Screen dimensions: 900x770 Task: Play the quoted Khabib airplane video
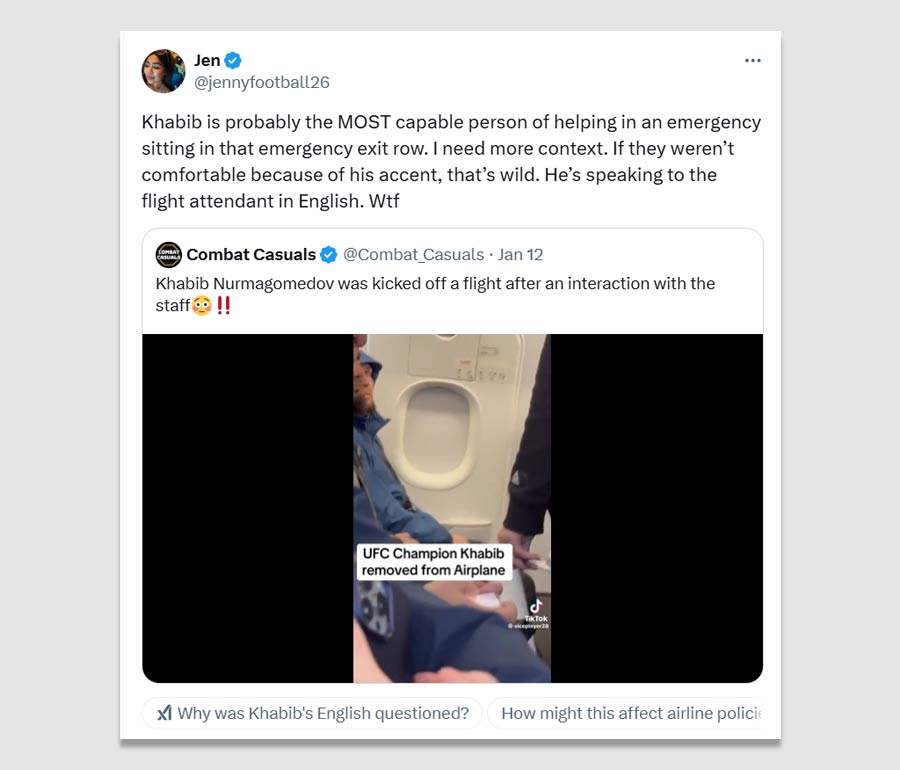452,470
